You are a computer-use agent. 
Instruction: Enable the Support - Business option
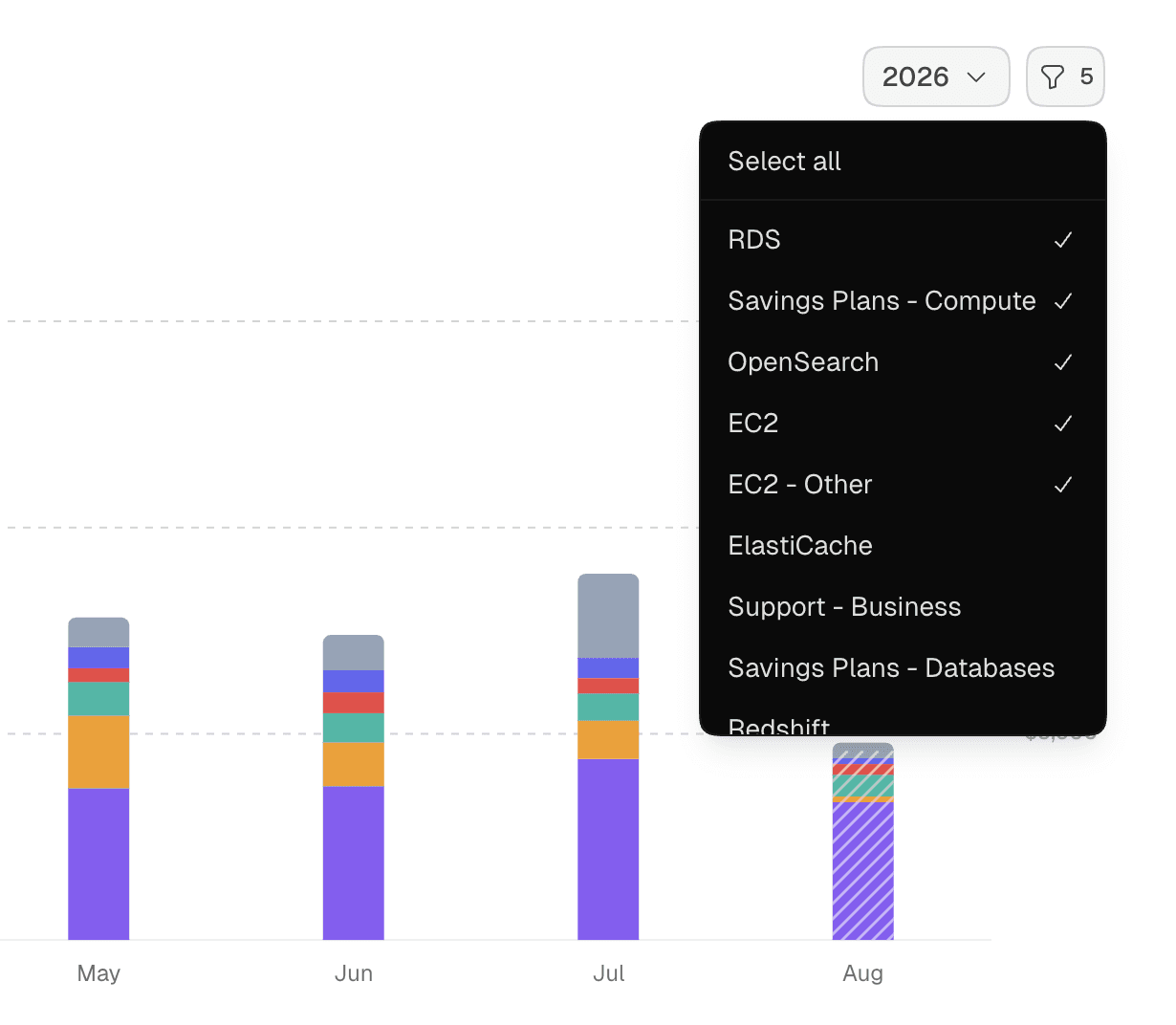click(903, 607)
